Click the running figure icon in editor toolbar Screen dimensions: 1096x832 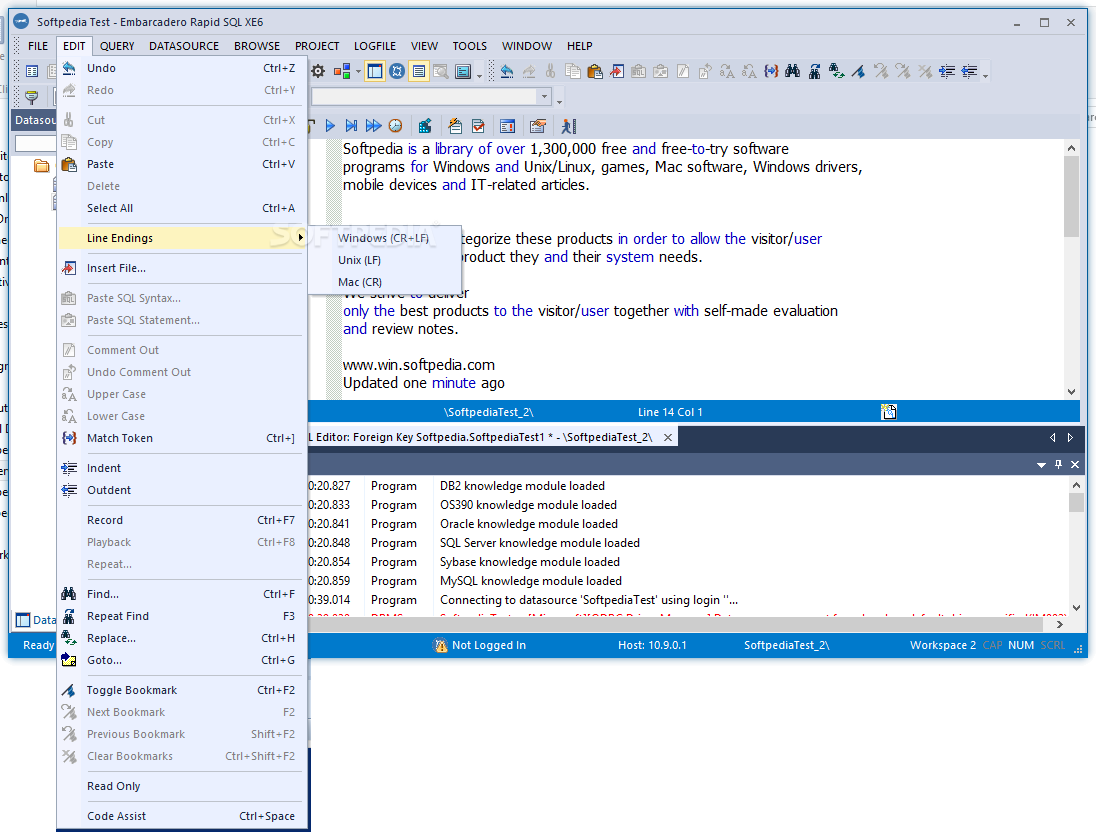point(568,126)
